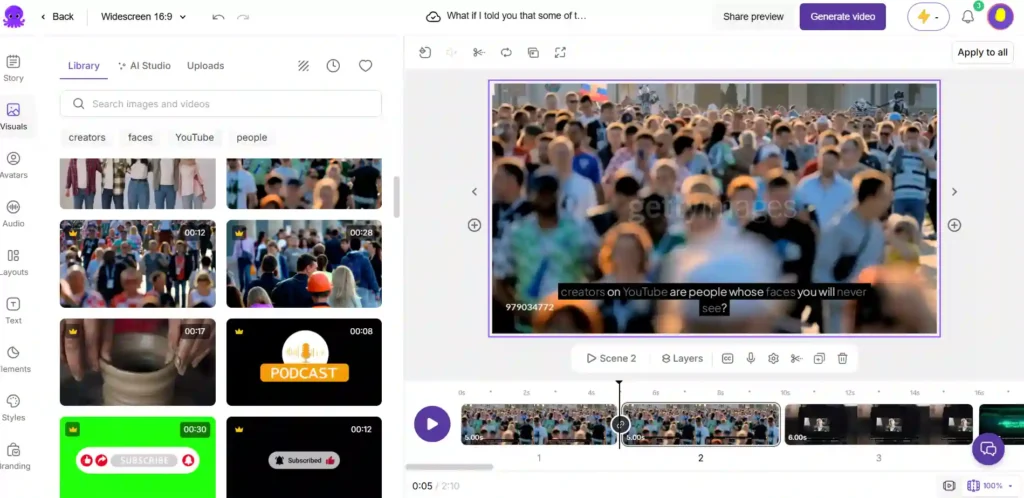Click scissors split icon in scene bar
The height and width of the screenshot is (498, 1024).
796,358
